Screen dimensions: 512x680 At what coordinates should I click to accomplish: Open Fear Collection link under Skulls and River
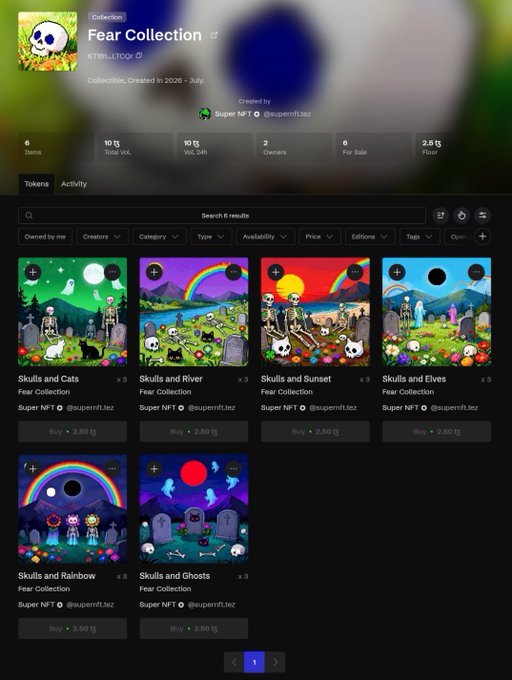point(165,392)
